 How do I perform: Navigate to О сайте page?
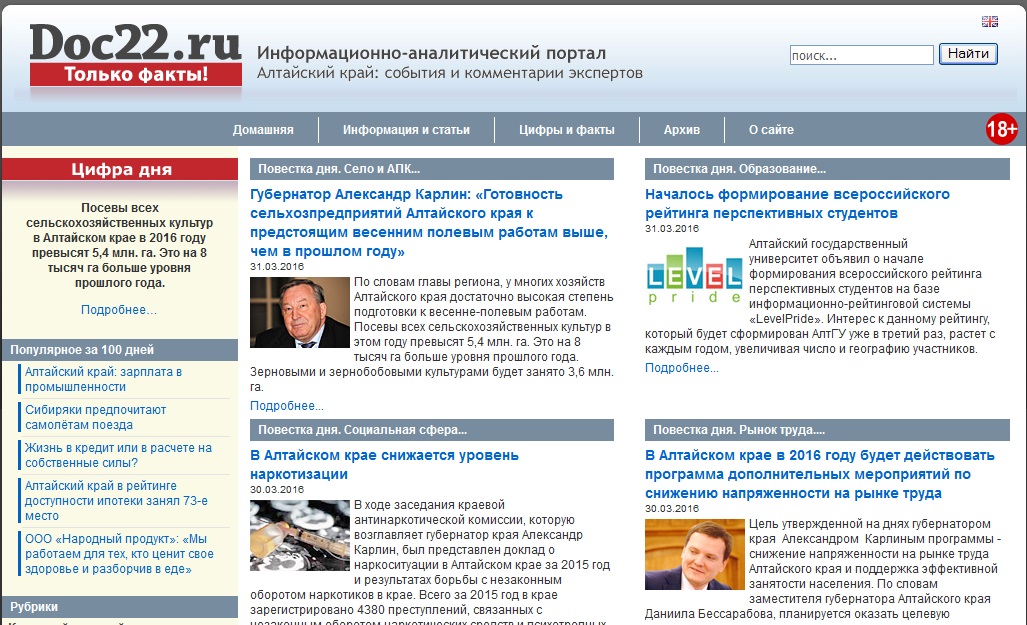[771, 130]
